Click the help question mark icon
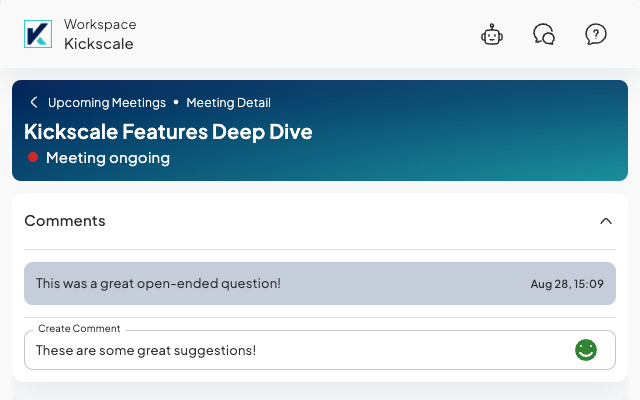Screen dimensions: 640x400 coord(596,35)
